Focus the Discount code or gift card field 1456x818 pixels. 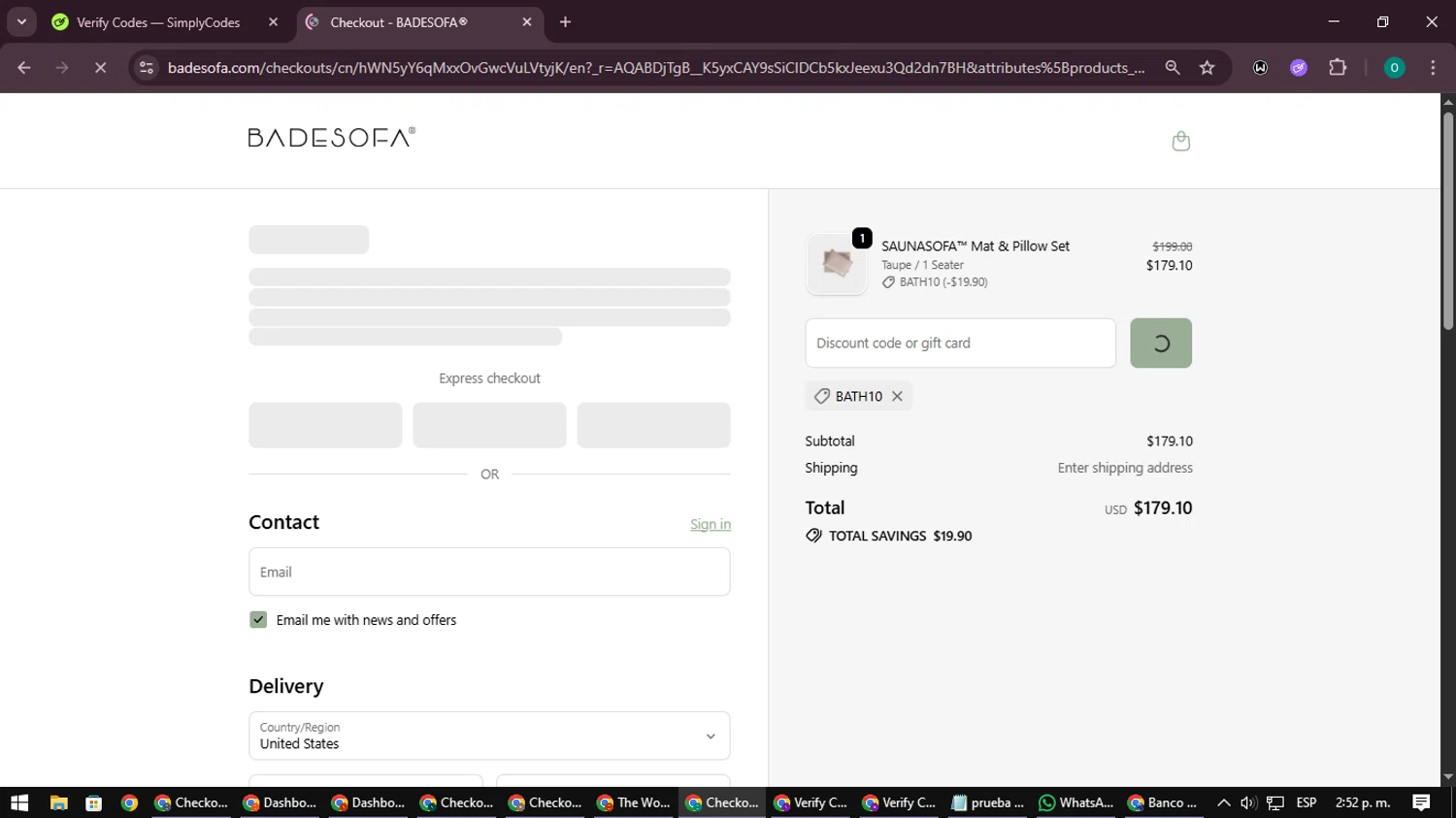coord(960,344)
